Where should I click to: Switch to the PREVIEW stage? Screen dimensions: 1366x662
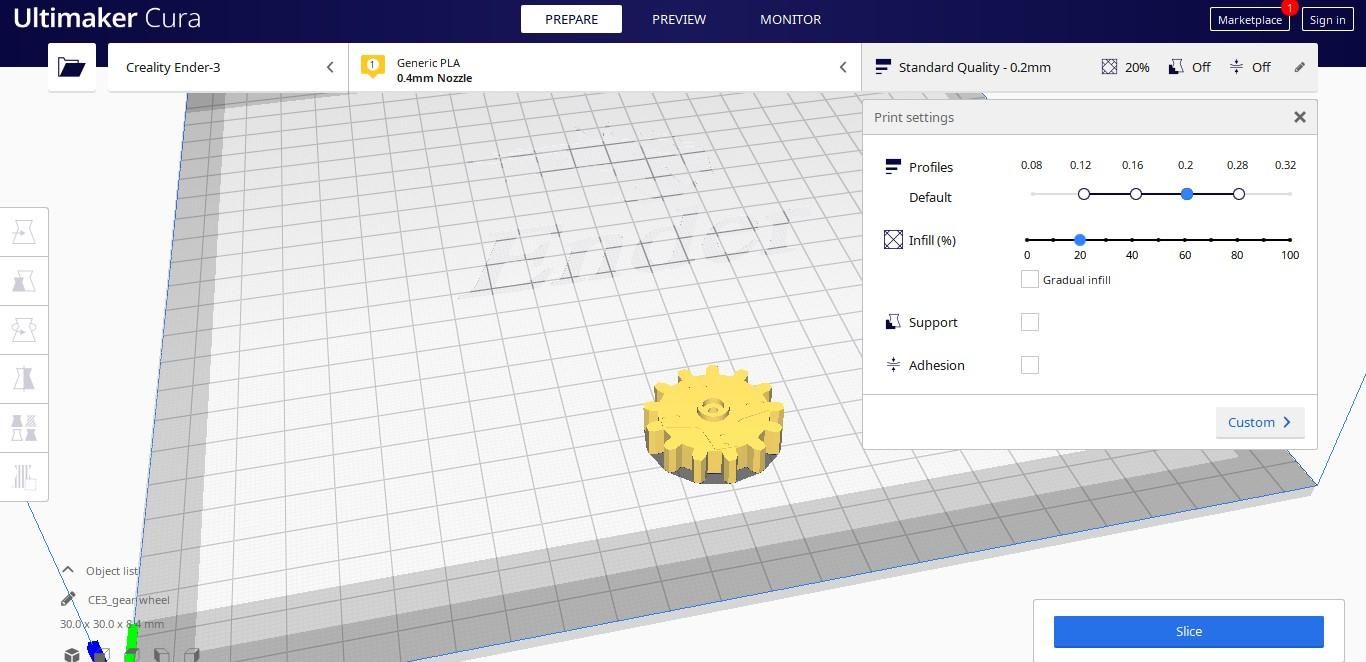679,19
